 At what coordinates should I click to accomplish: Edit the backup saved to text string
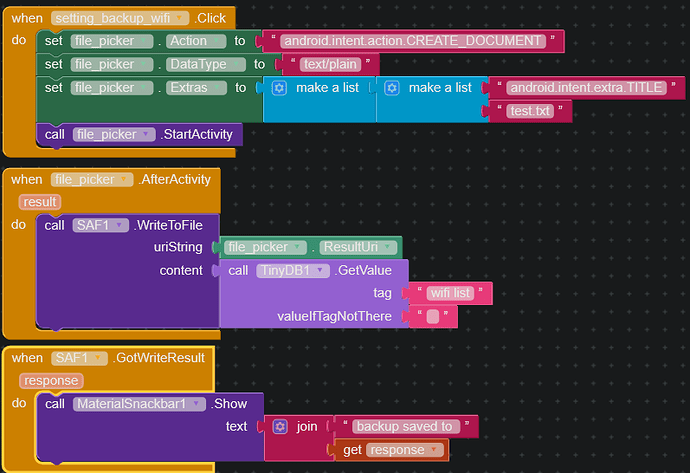click(x=405, y=426)
